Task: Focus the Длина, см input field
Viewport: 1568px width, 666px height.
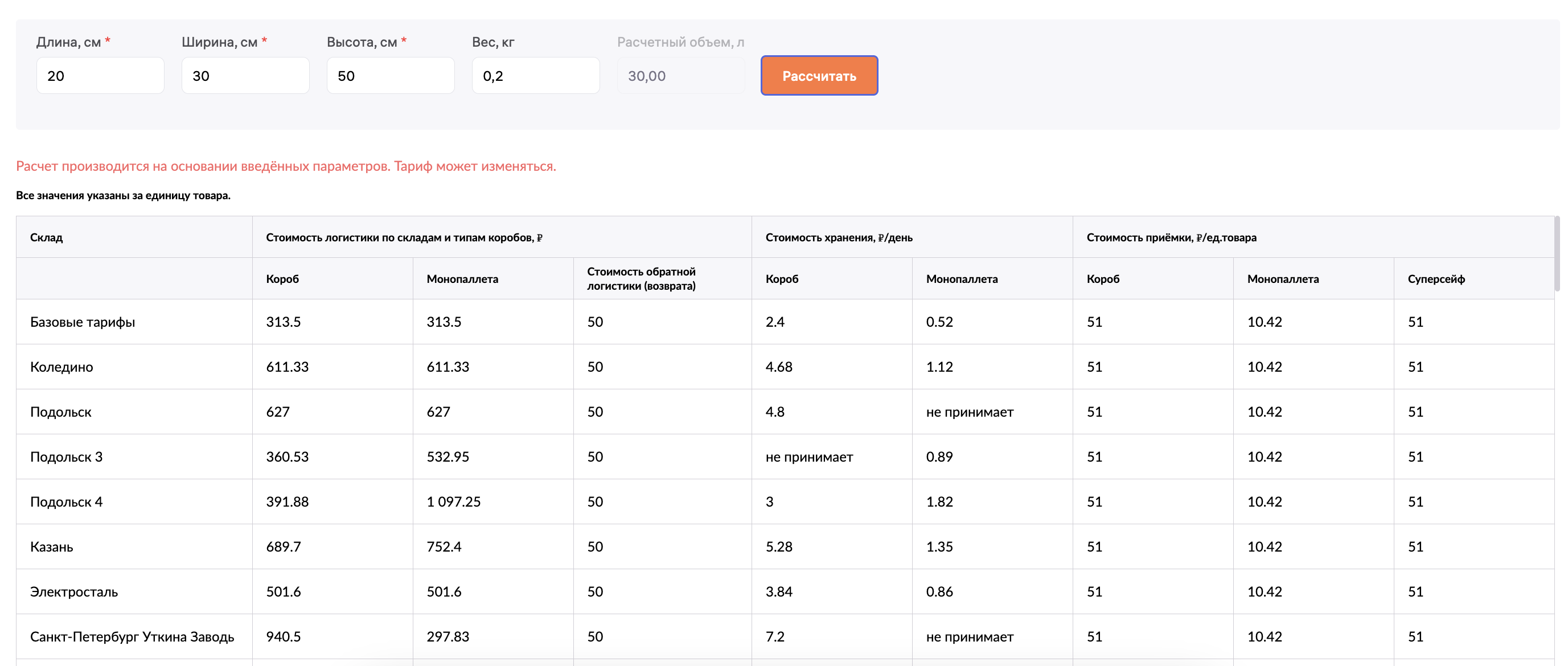Action: tap(100, 76)
